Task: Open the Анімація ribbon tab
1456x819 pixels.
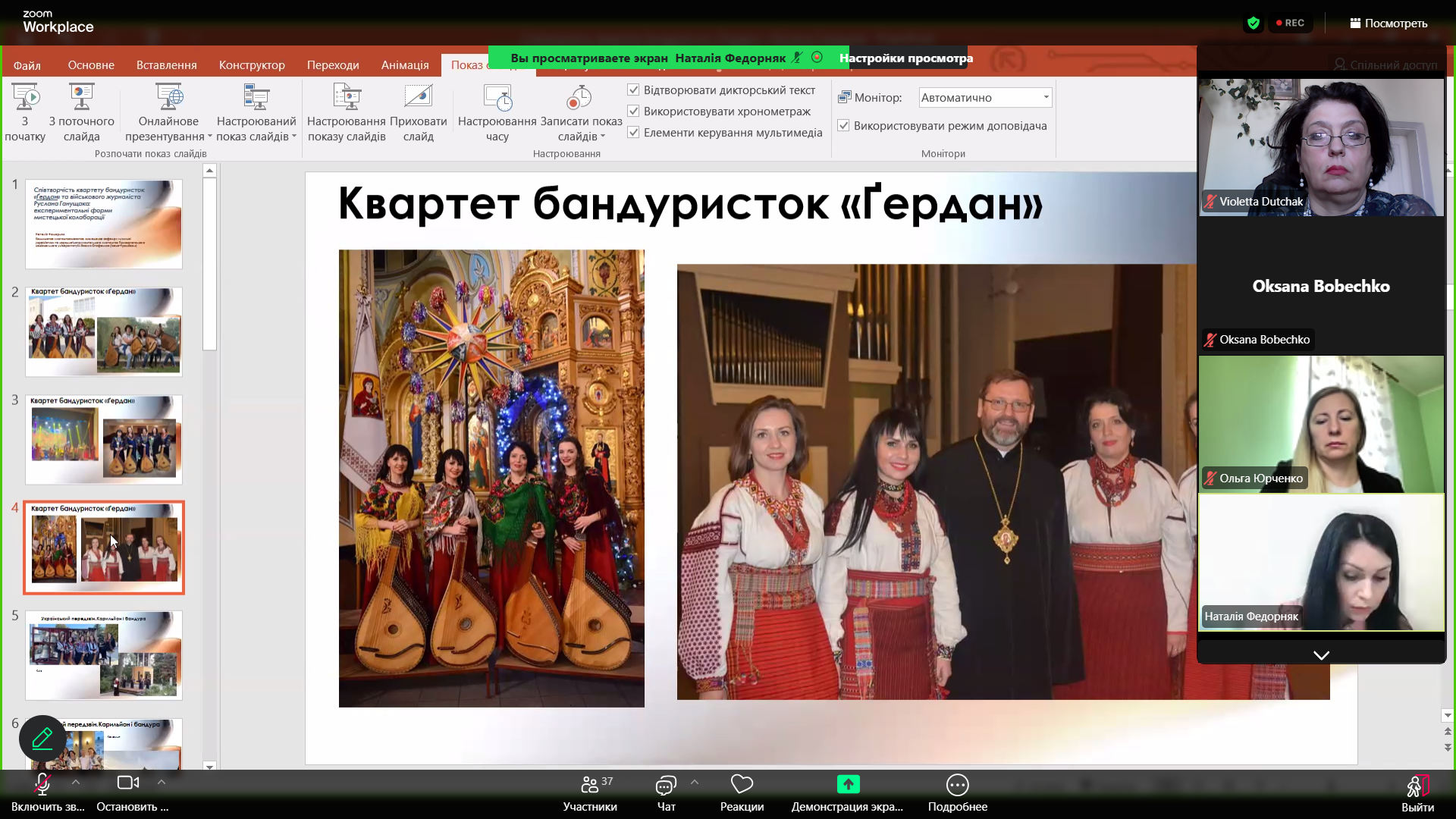Action: [x=405, y=65]
